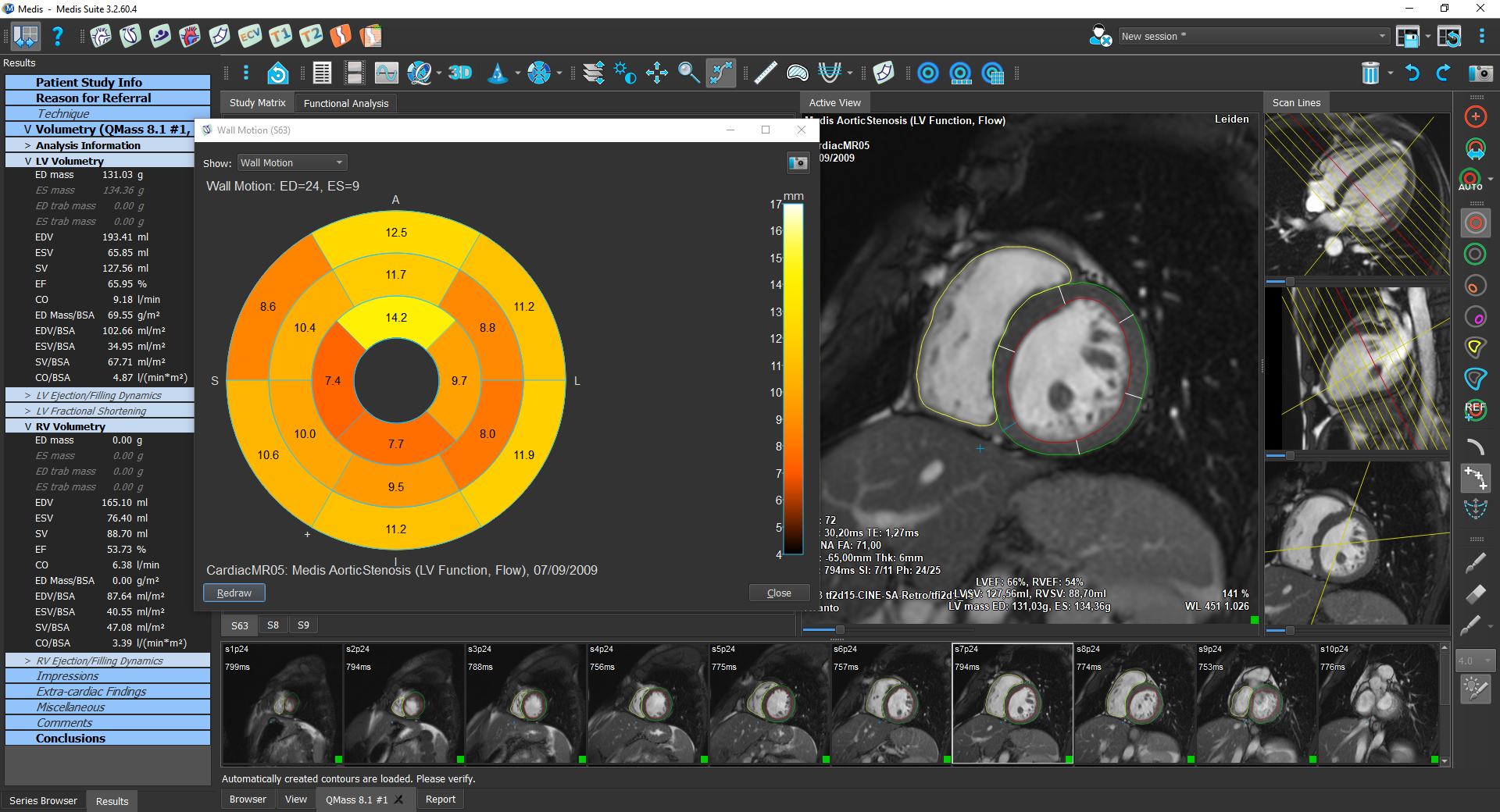
Task: Toggle the red LV endocardium contour tool
Action: 1475,223
